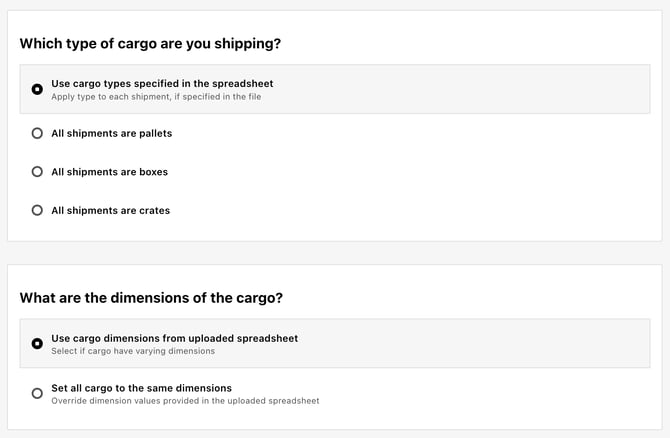Click 'Use cargo types specified in the spreadsheet' label

162,84
